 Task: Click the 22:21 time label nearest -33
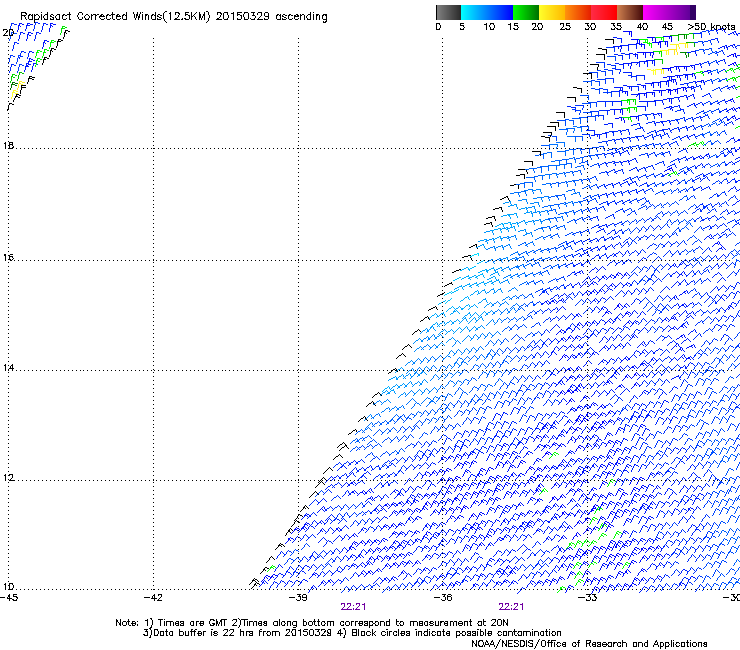[511, 607]
